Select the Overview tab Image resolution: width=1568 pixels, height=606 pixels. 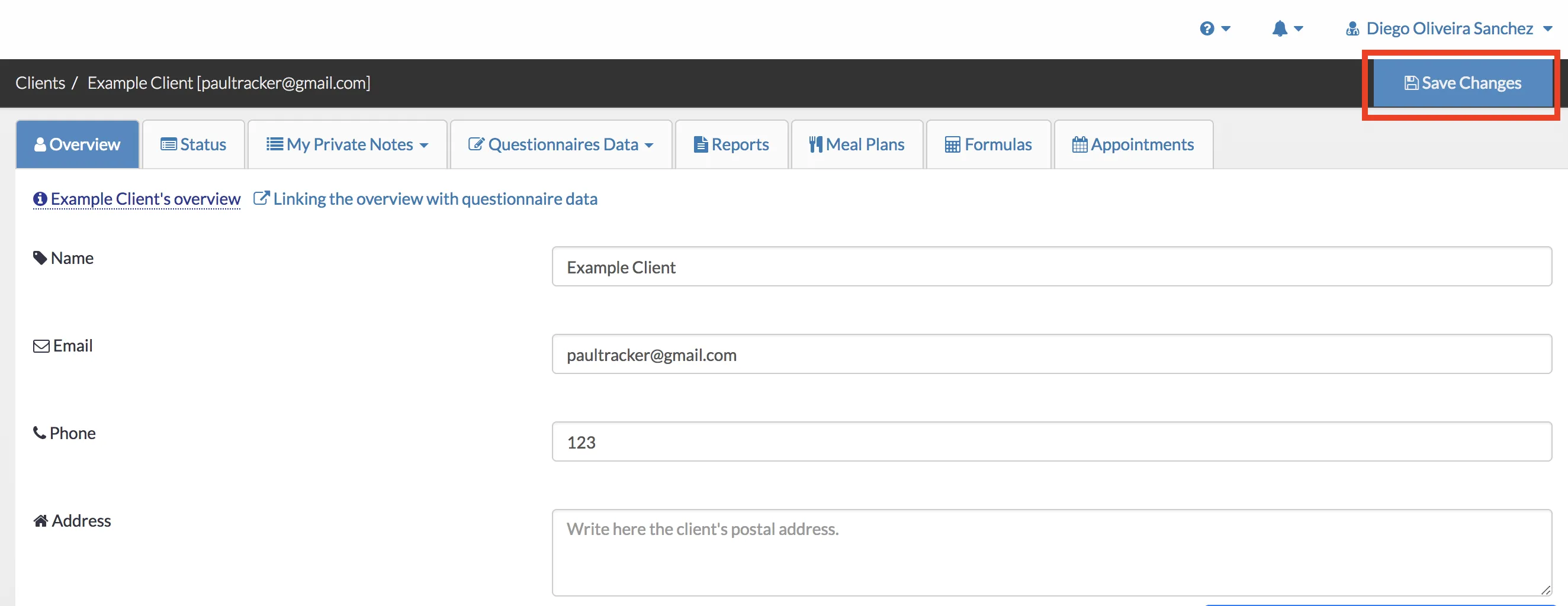coord(78,145)
